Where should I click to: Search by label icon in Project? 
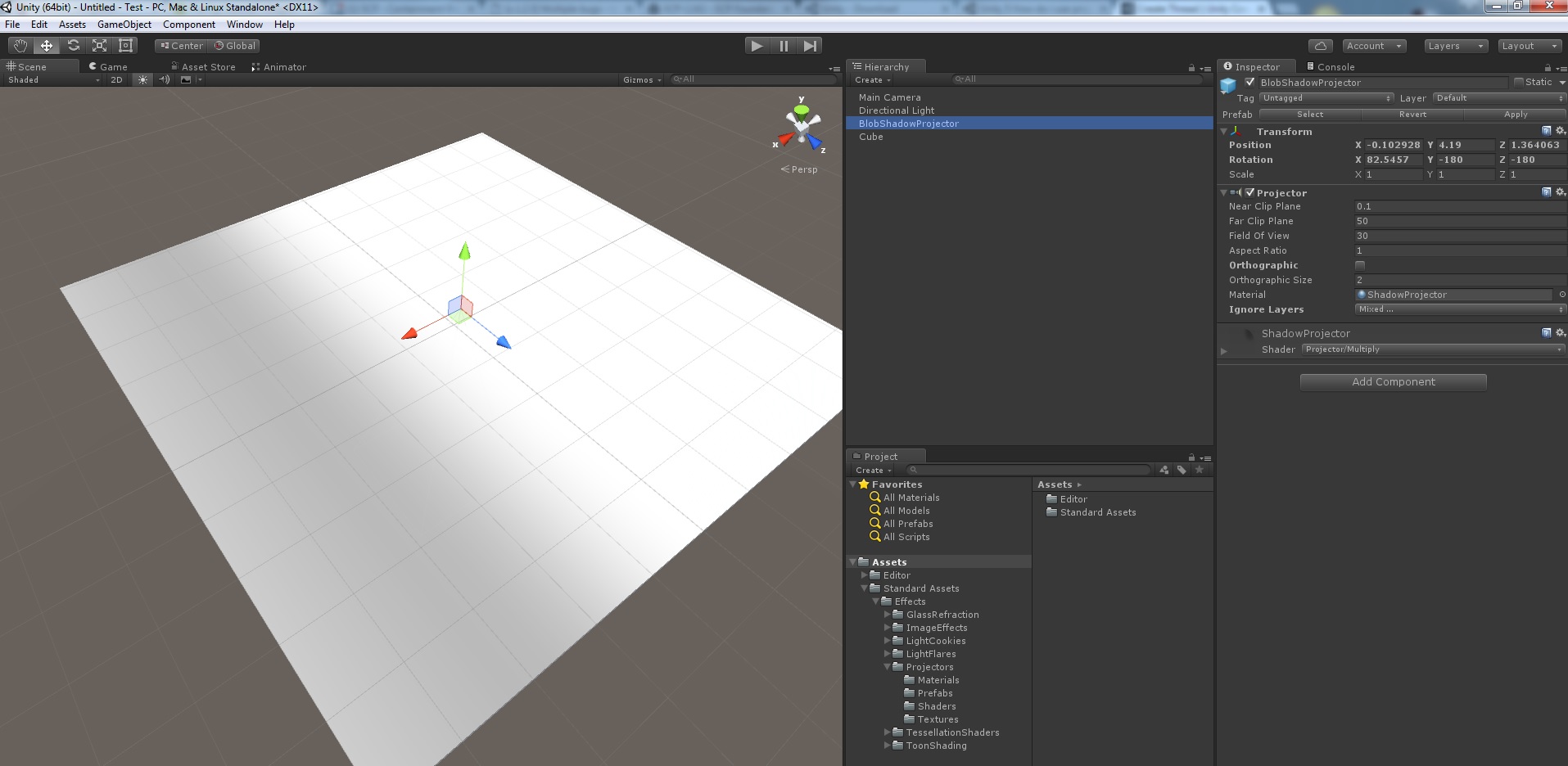(x=1182, y=470)
